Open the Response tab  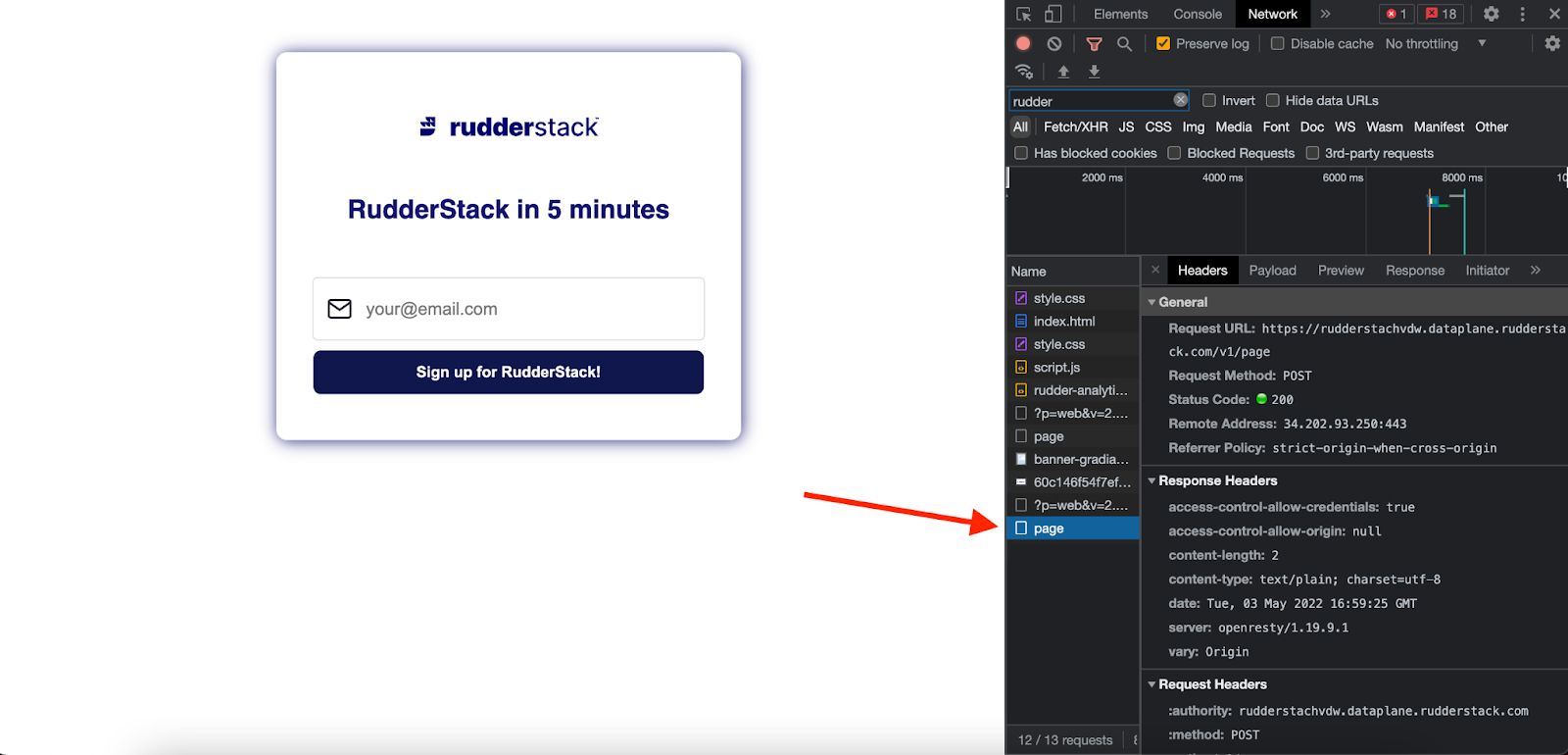[x=1415, y=271]
